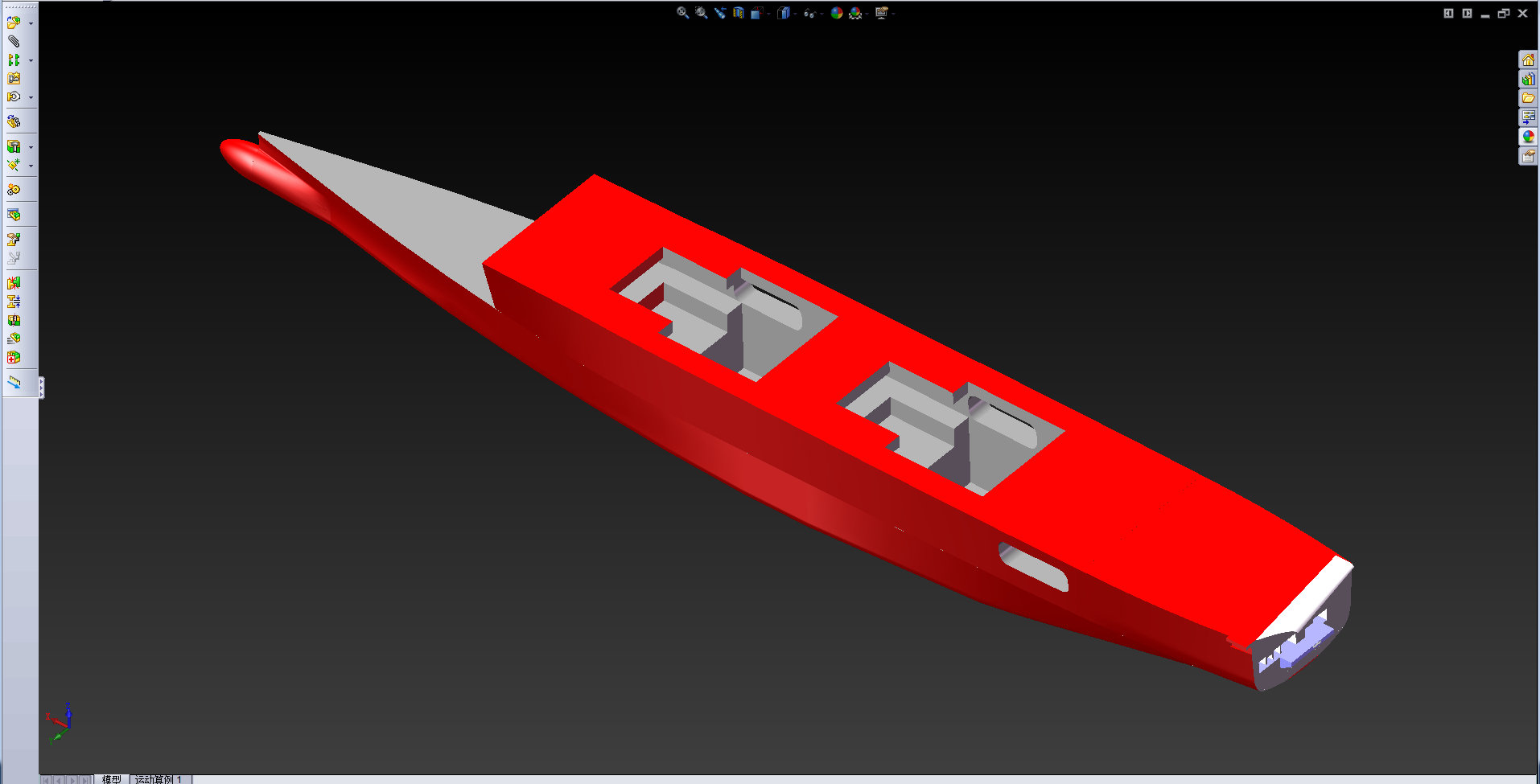The image size is (1540, 784).
Task: Click the paperclip Mate icon in left toolbar
Action: 14,41
